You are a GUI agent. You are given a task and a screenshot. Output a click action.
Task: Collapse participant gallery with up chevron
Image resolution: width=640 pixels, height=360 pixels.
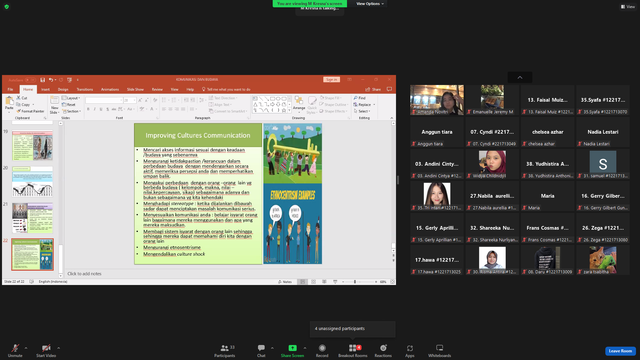[x=520, y=78]
